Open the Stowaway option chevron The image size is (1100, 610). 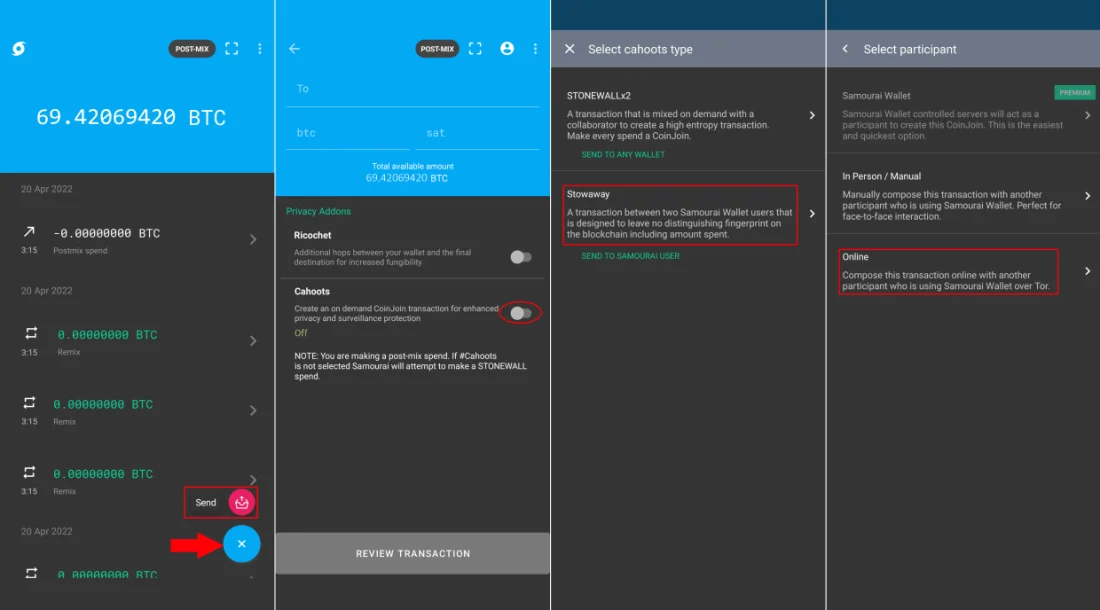[x=812, y=214]
